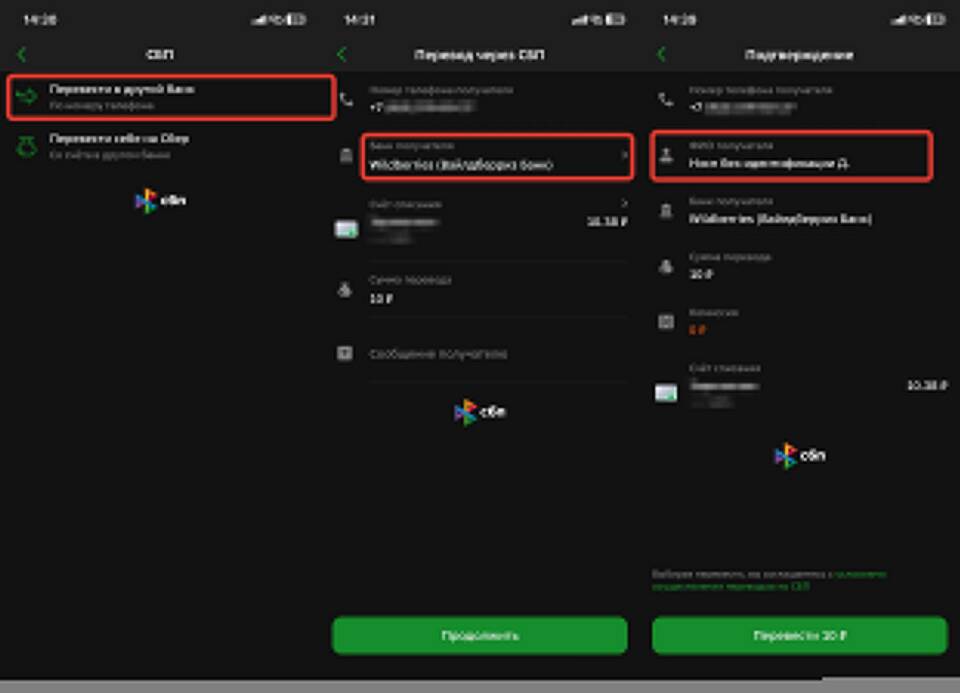Tap the message icon beside Сообщение получателю

(345, 354)
